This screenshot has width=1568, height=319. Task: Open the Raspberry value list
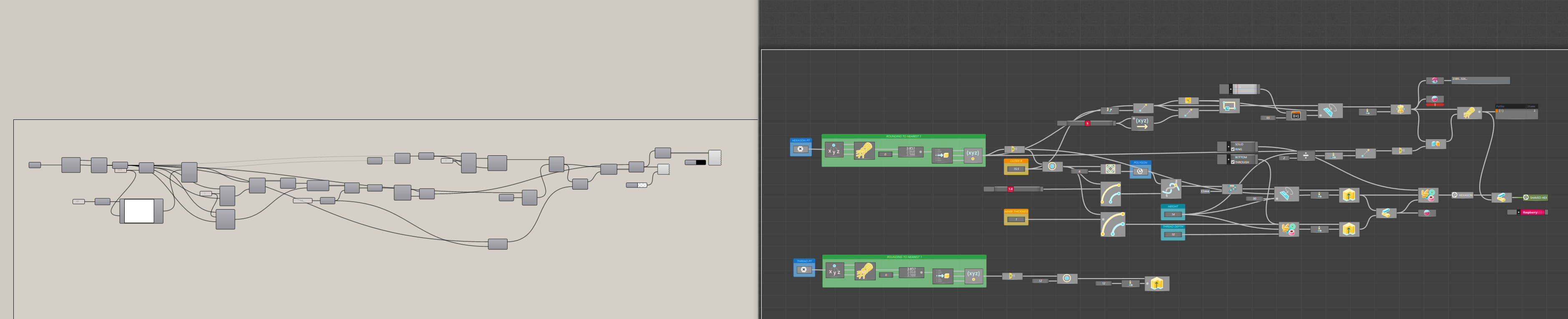(x=1528, y=212)
